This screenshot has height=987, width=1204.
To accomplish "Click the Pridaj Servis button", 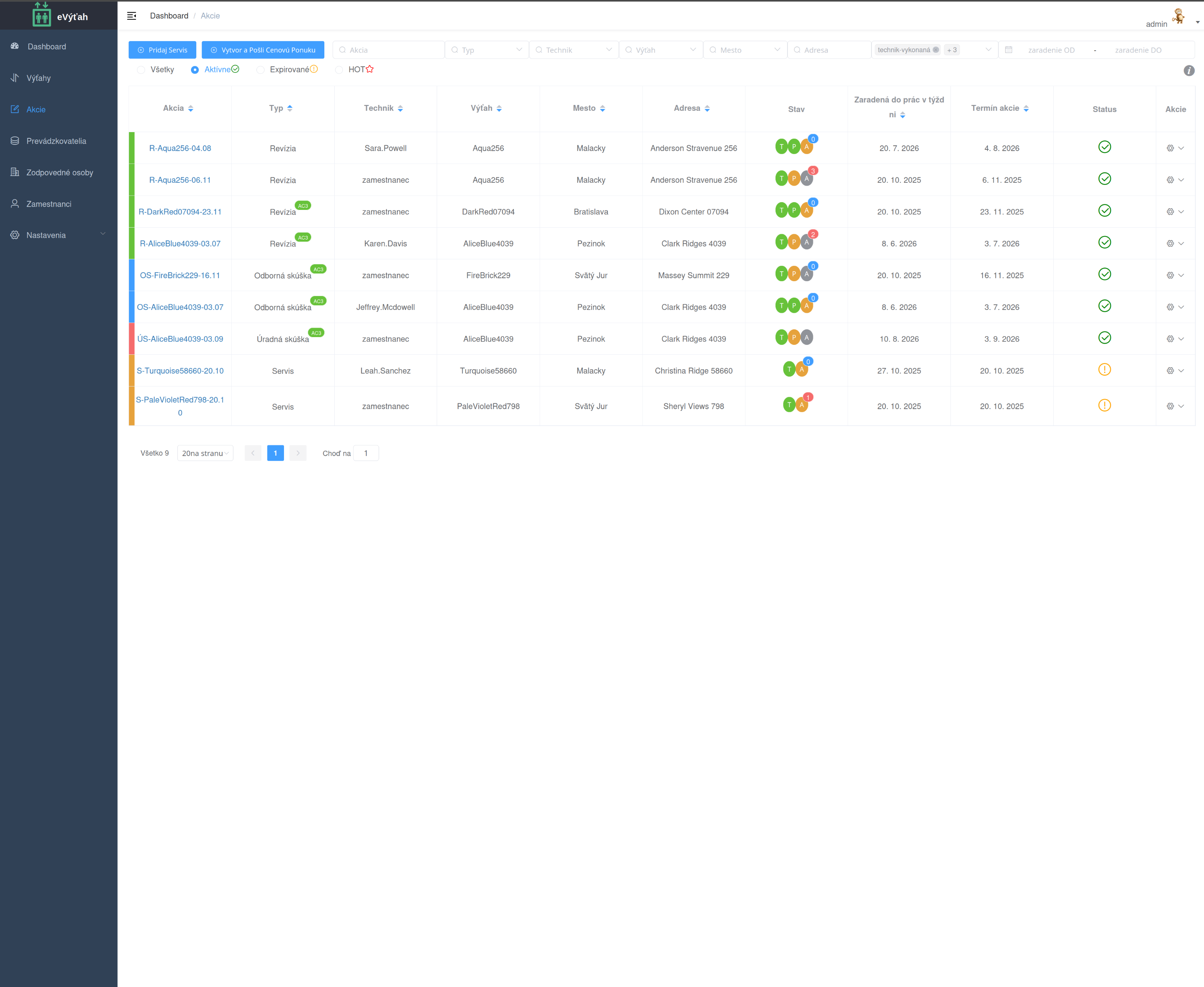I will 162,50.
